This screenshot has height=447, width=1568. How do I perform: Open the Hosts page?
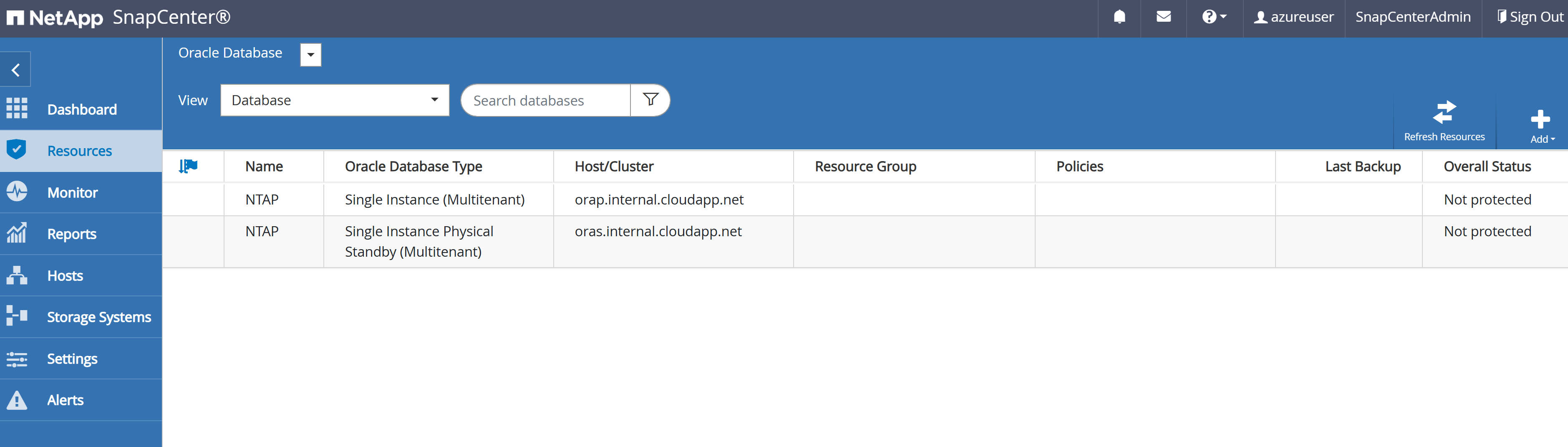[65, 276]
